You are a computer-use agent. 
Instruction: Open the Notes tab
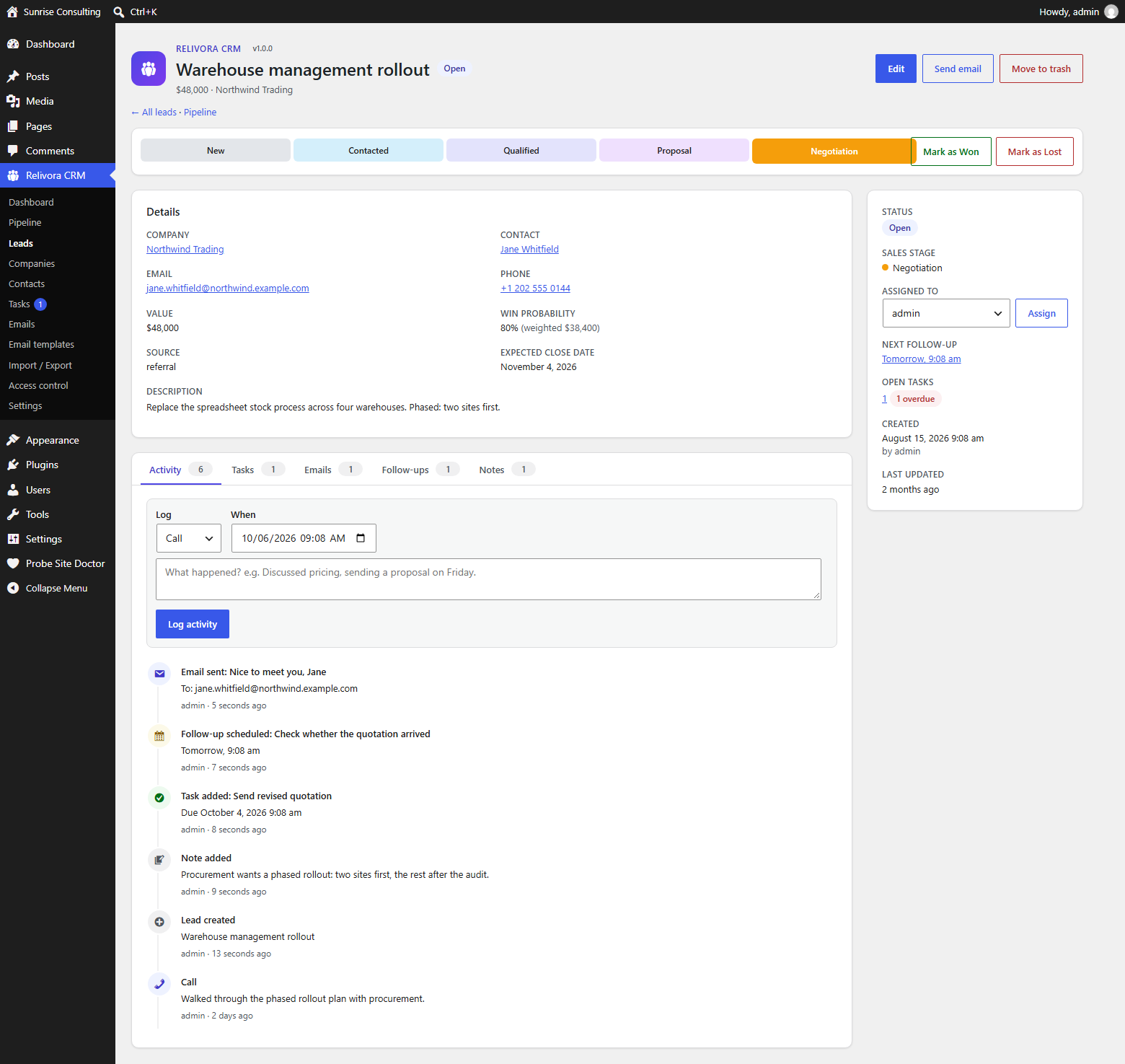click(507, 470)
